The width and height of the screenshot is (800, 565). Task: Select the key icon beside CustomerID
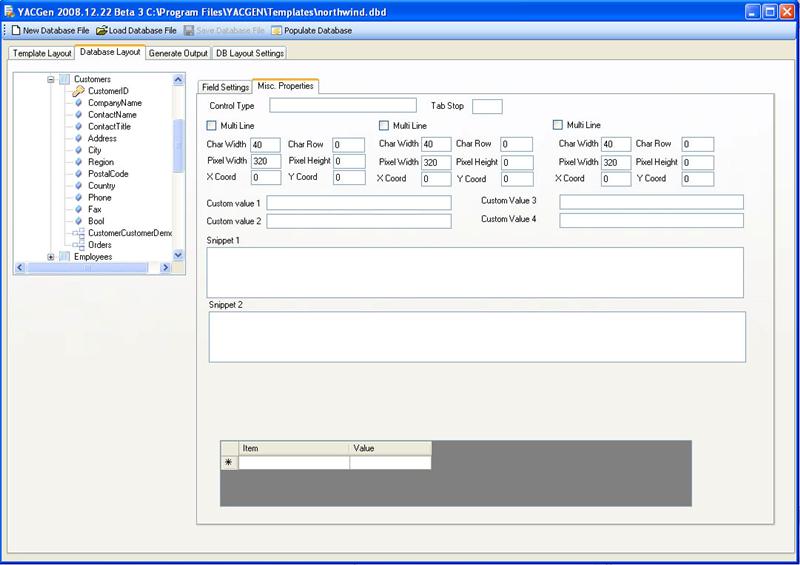(x=78, y=91)
